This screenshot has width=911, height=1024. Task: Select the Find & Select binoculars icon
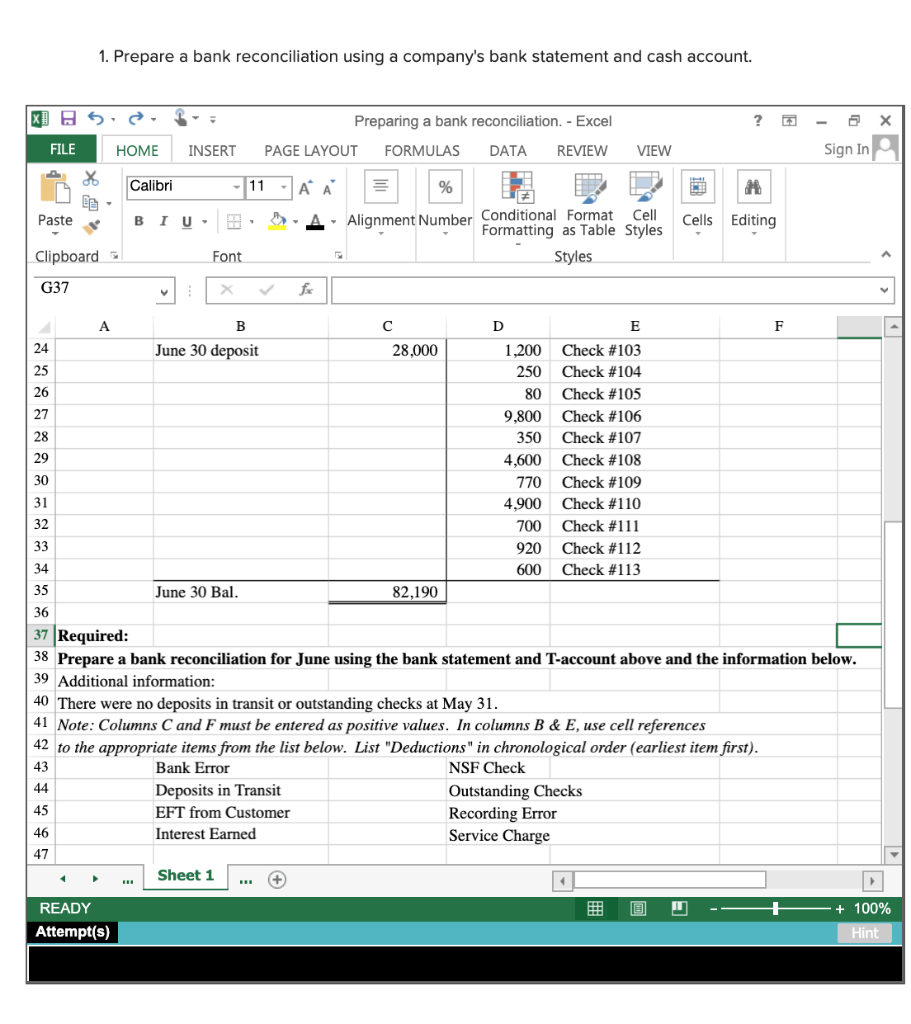(754, 188)
